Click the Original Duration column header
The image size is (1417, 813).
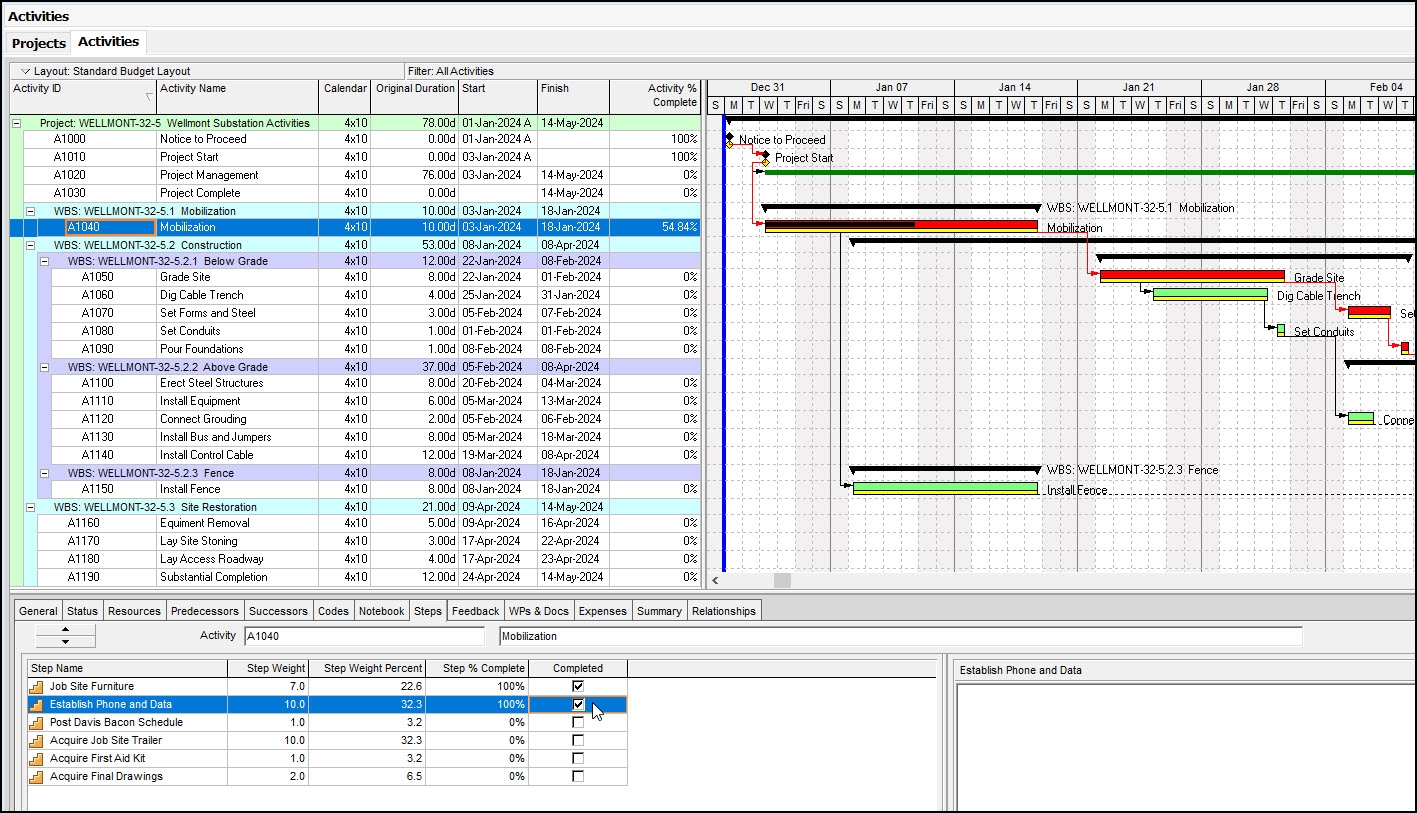414,89
